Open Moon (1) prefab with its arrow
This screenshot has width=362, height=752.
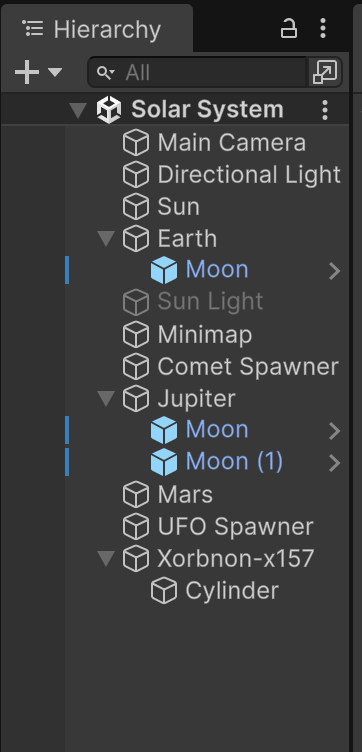point(335,463)
